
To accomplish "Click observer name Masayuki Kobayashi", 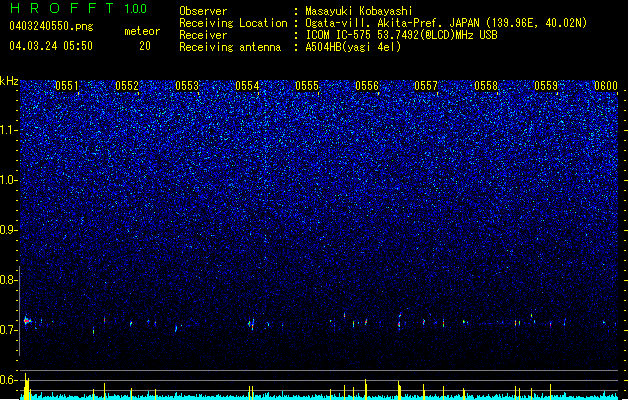I will click(359, 11).
